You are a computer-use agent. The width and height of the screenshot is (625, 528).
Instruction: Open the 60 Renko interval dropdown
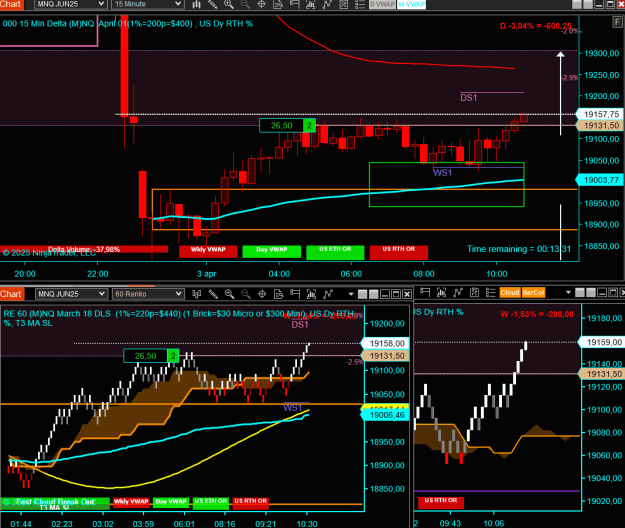click(148, 294)
